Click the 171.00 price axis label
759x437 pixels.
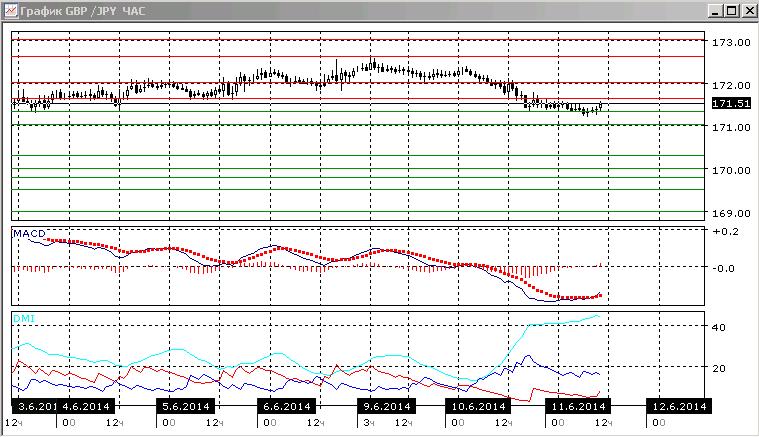pos(731,127)
